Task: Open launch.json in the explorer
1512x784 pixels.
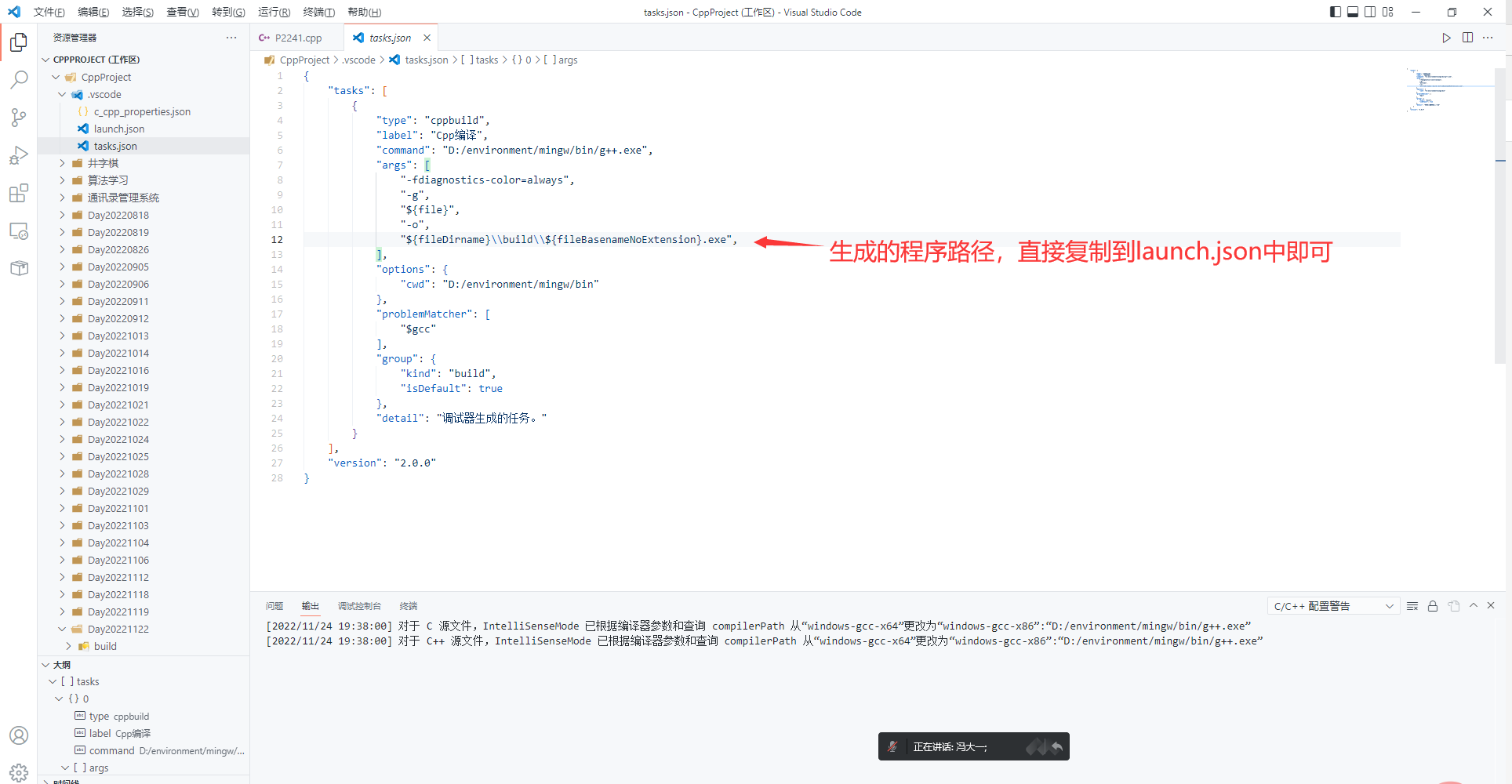Action: coord(144,129)
